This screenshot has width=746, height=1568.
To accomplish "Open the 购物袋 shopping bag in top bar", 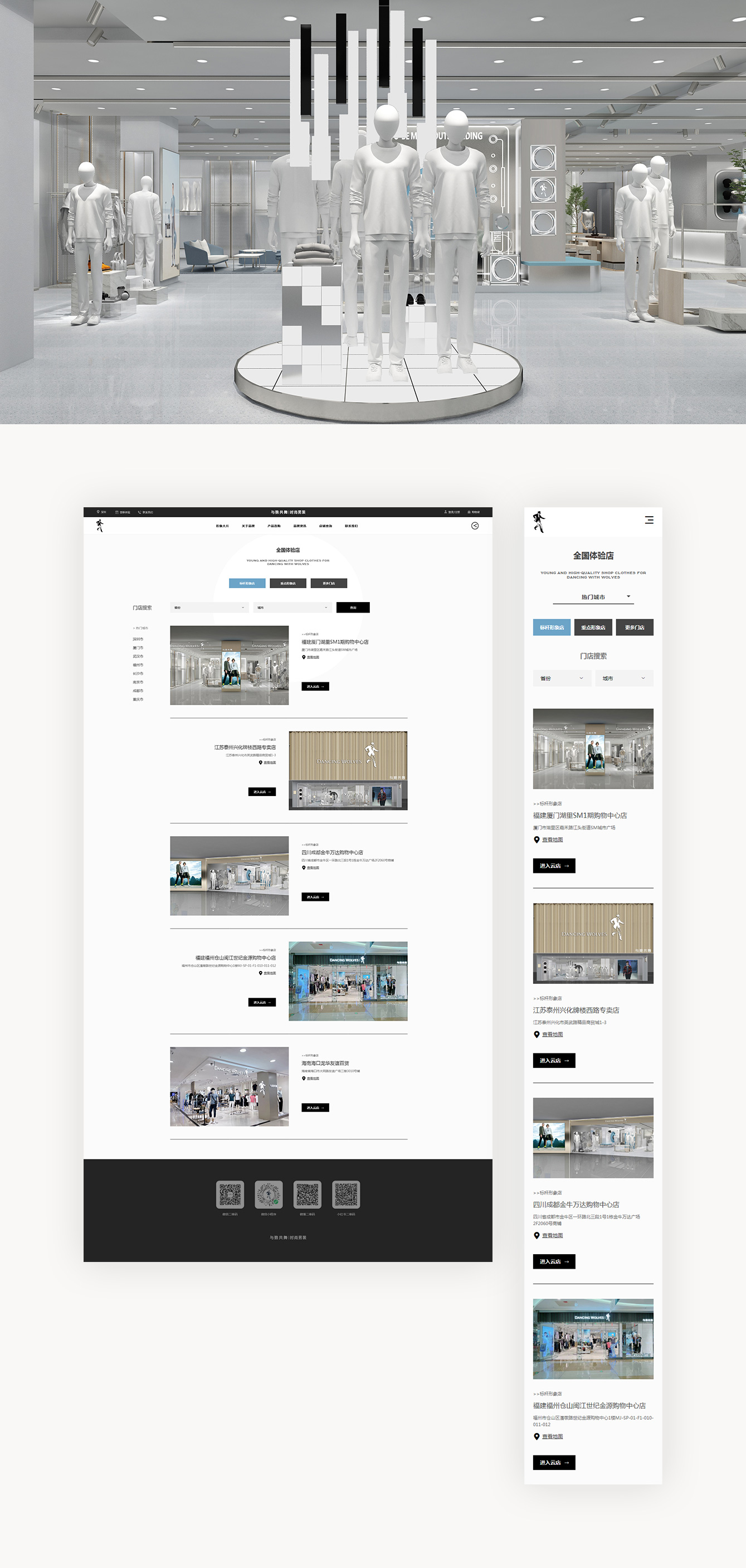I will 474,512.
